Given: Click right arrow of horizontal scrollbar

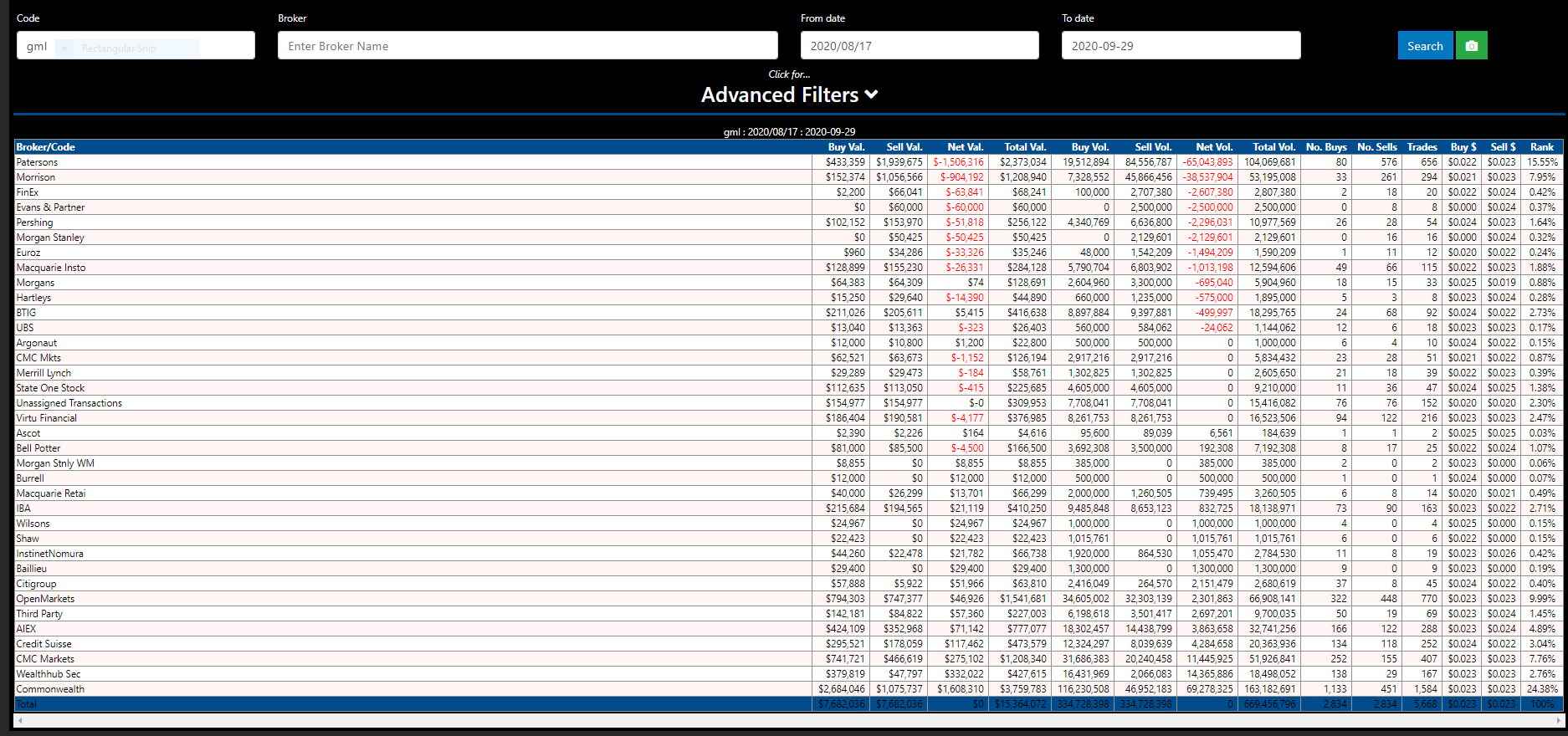Looking at the screenshot, I should tap(1558, 720).
